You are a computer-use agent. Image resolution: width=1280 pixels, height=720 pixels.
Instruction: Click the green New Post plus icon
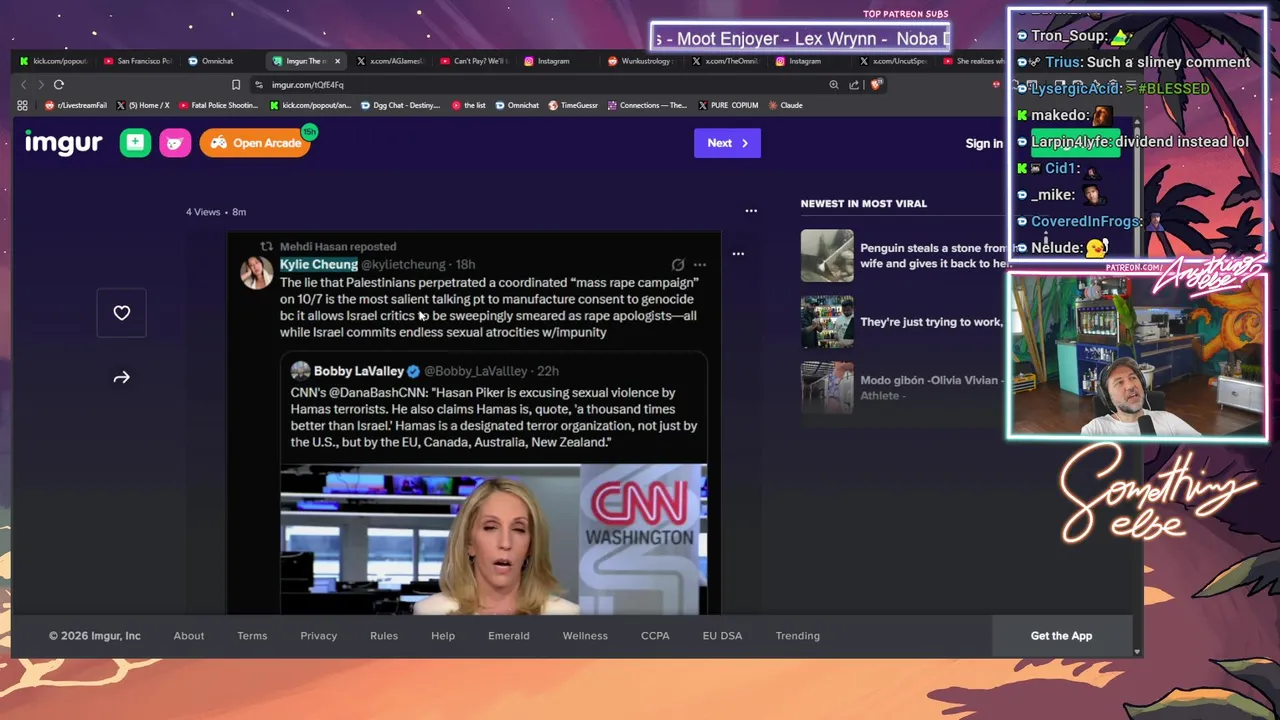[x=135, y=143]
